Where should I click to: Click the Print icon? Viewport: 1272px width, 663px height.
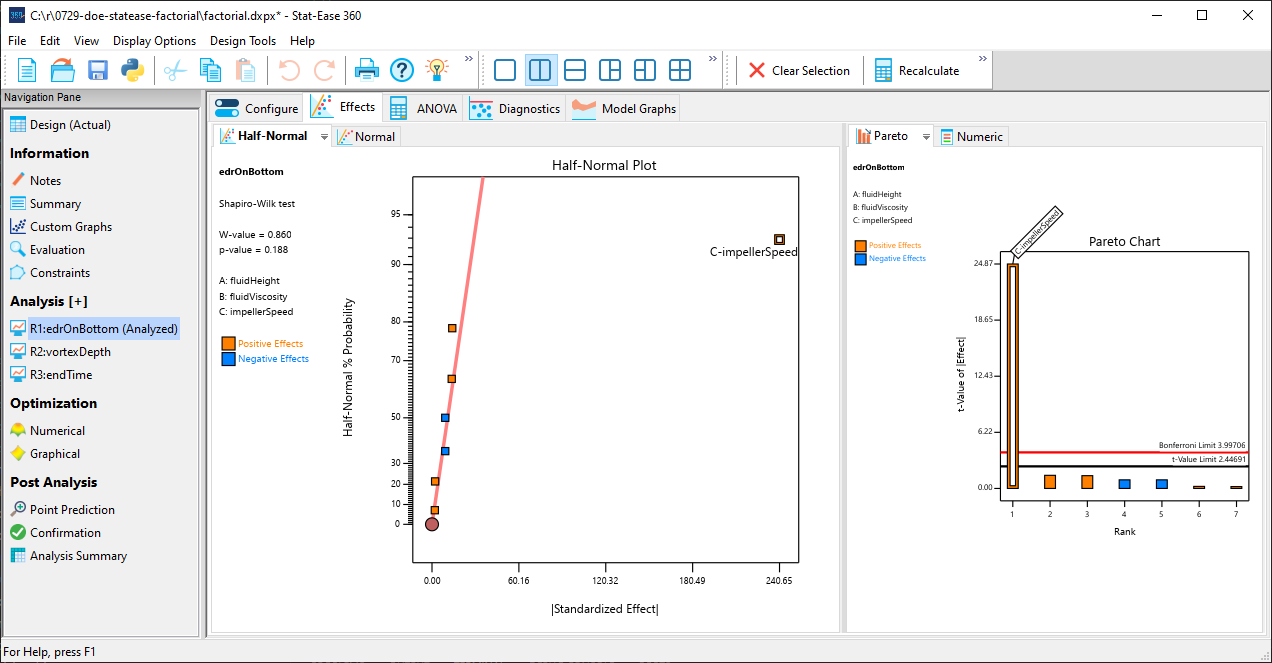(x=367, y=70)
